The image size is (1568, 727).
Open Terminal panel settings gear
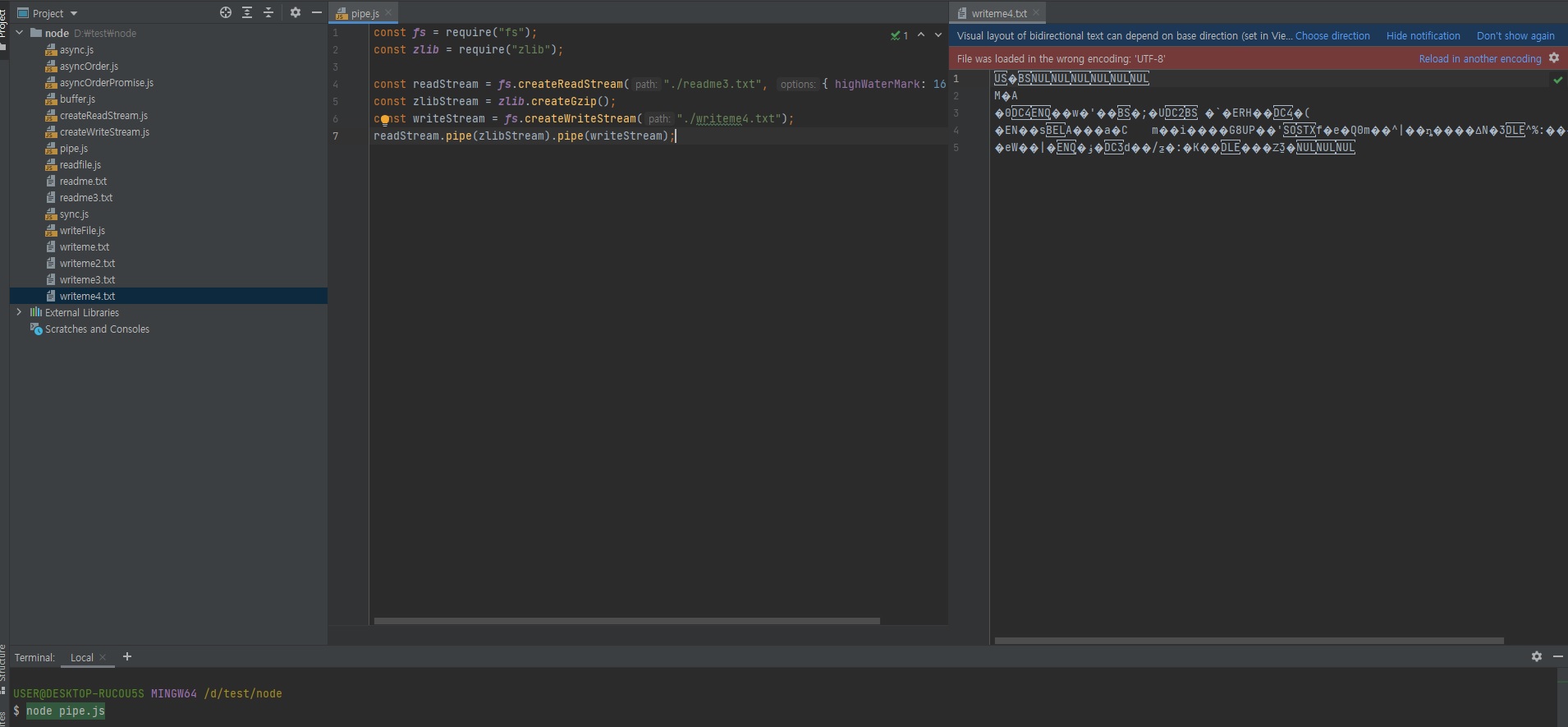tap(1537, 656)
